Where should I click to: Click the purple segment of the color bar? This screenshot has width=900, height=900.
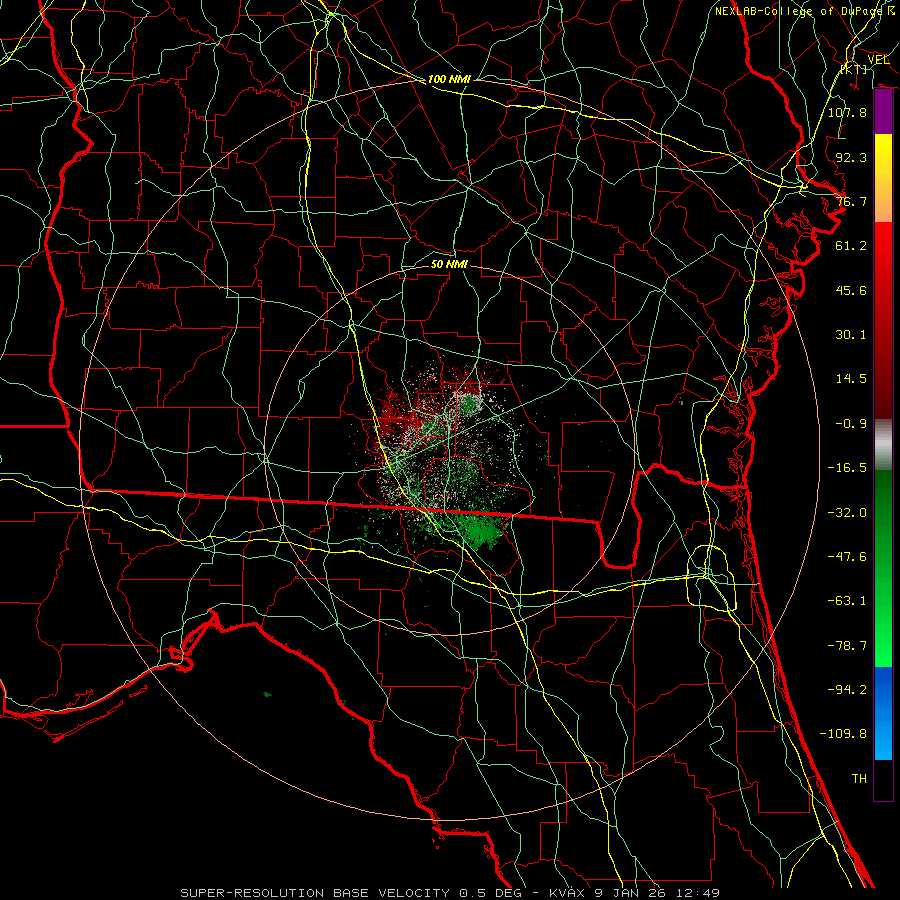[883, 112]
